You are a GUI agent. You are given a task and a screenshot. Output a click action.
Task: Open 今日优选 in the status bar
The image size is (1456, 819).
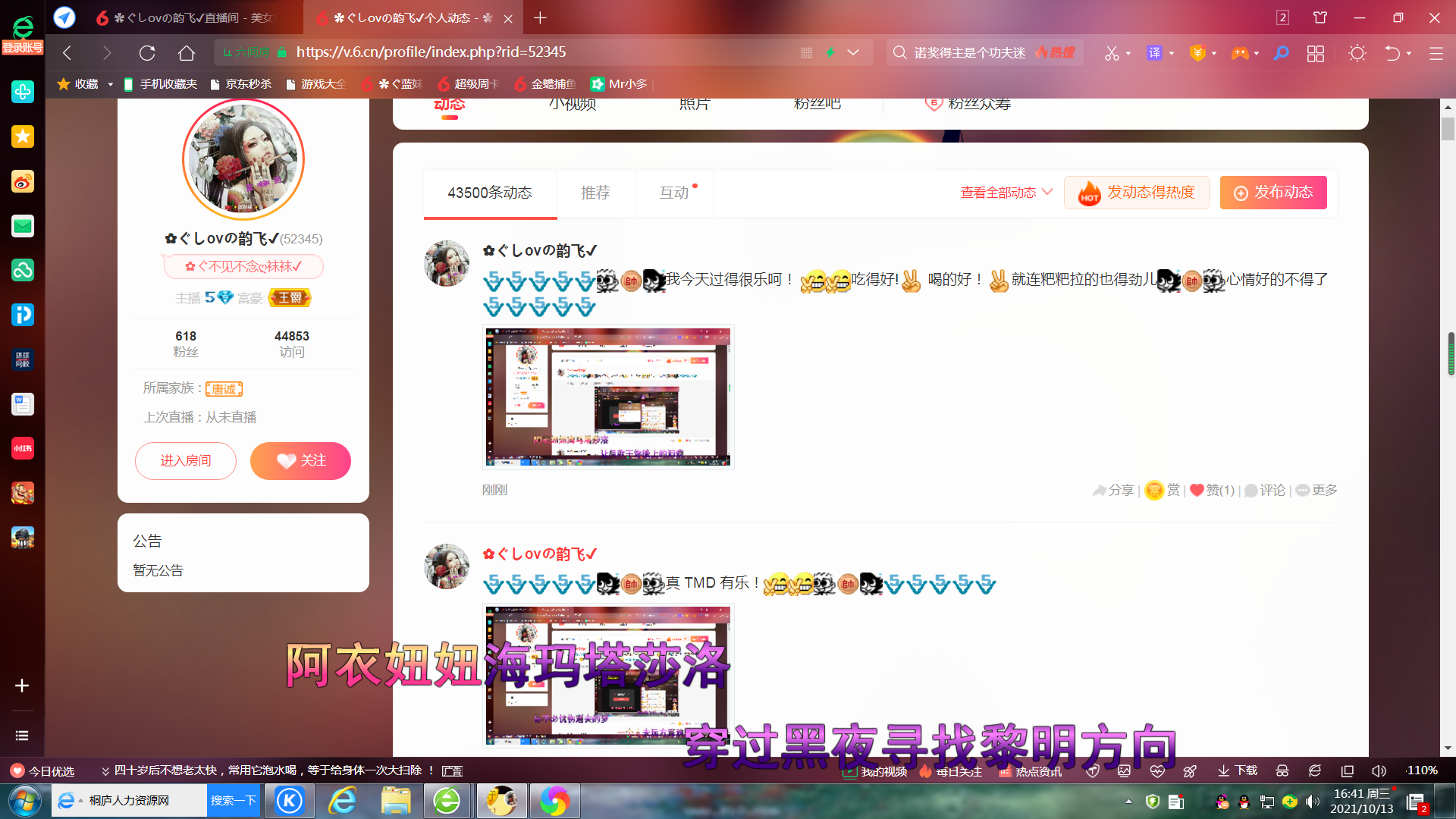point(42,770)
